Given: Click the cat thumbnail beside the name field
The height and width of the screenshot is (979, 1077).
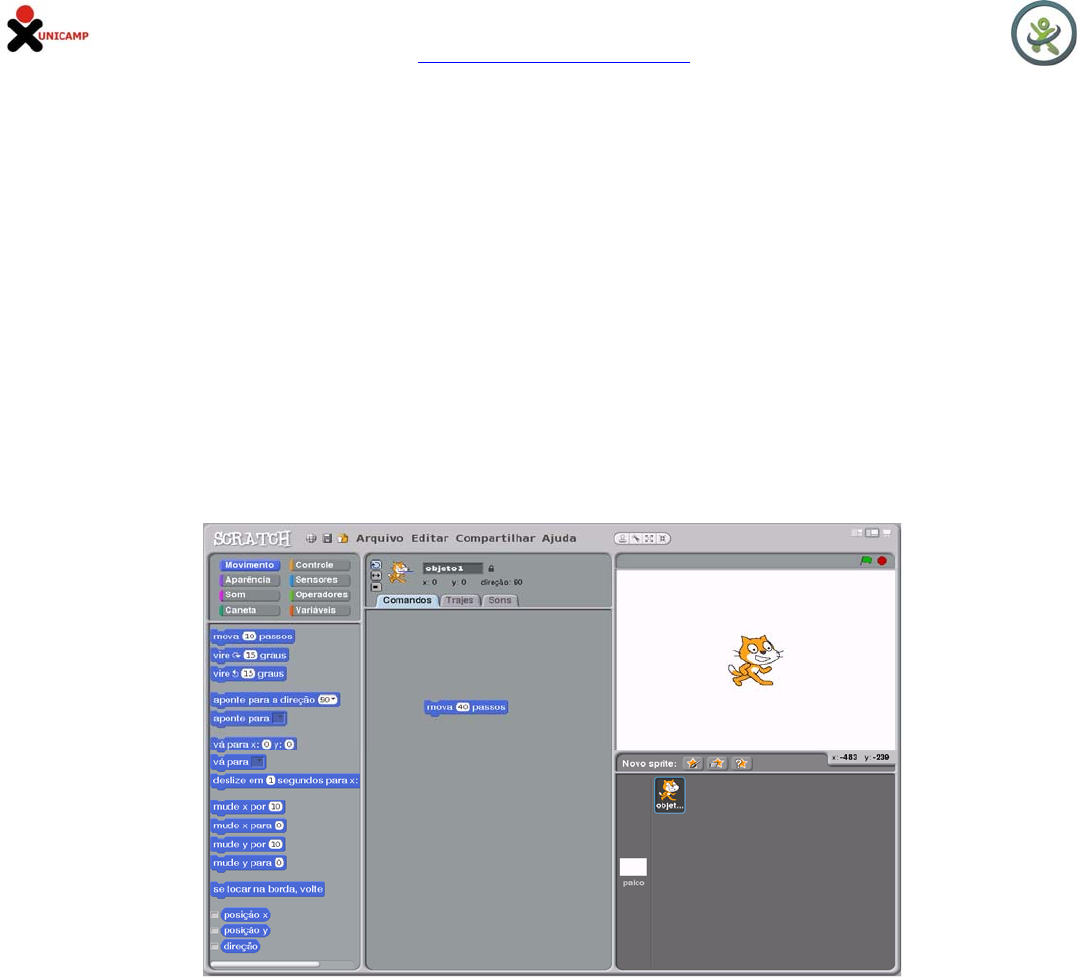Looking at the screenshot, I should coord(399,572).
